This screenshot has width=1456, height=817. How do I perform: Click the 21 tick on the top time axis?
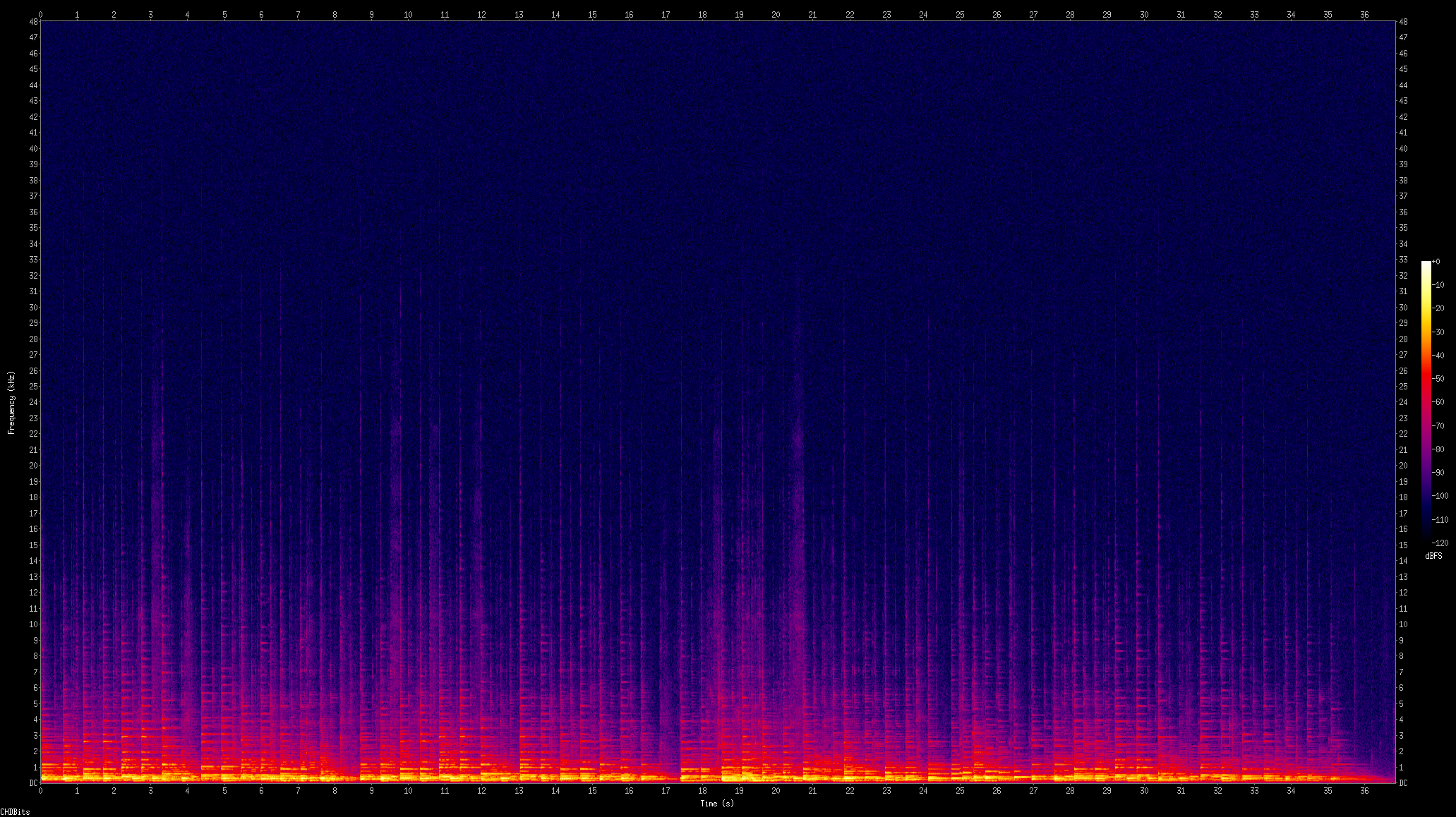pyautogui.click(x=812, y=14)
